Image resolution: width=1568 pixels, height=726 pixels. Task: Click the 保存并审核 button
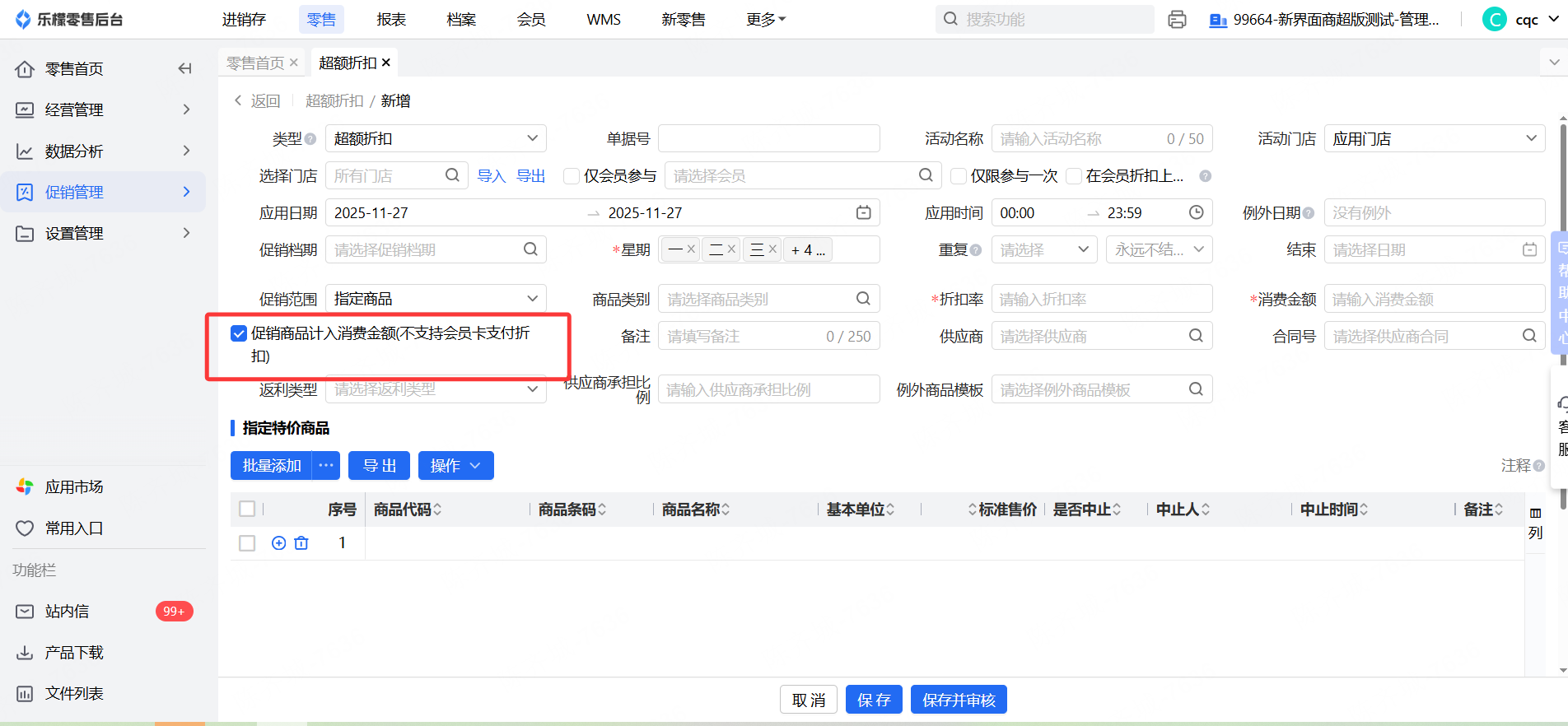(x=958, y=700)
